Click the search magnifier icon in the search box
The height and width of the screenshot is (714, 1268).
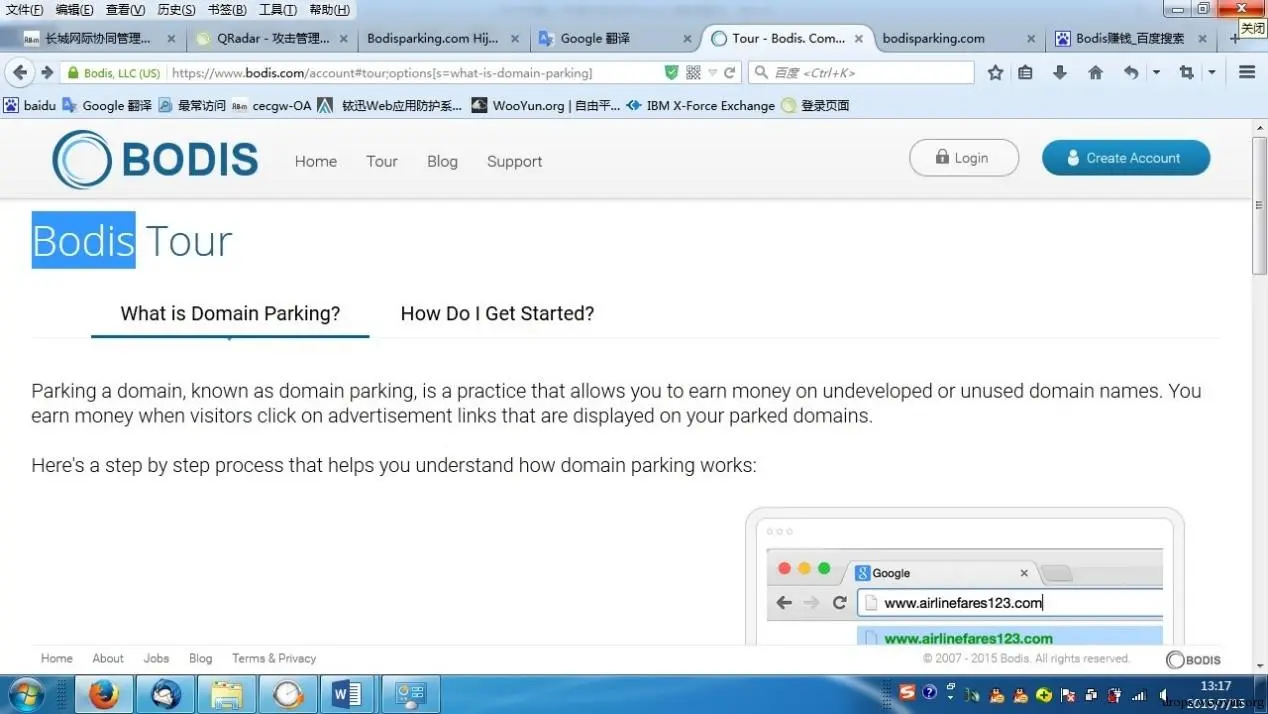pos(761,73)
